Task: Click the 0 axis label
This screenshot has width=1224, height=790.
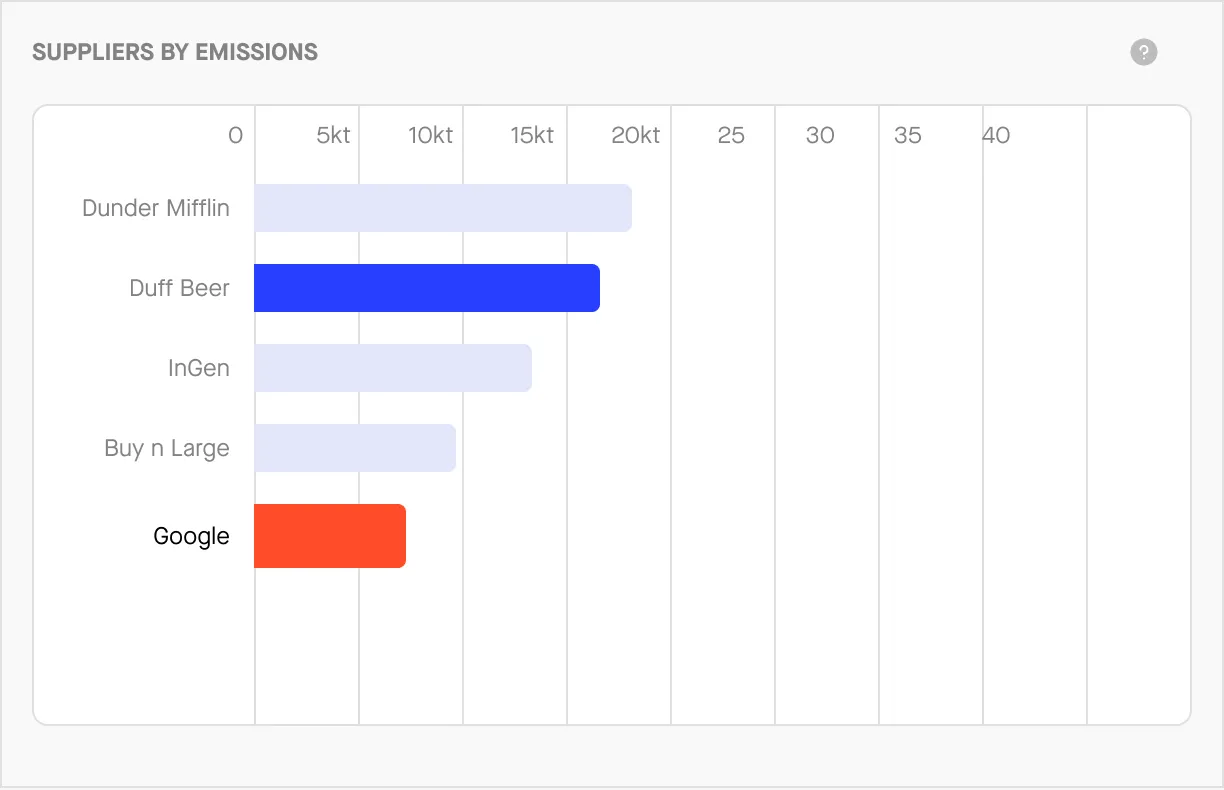Action: tap(235, 135)
